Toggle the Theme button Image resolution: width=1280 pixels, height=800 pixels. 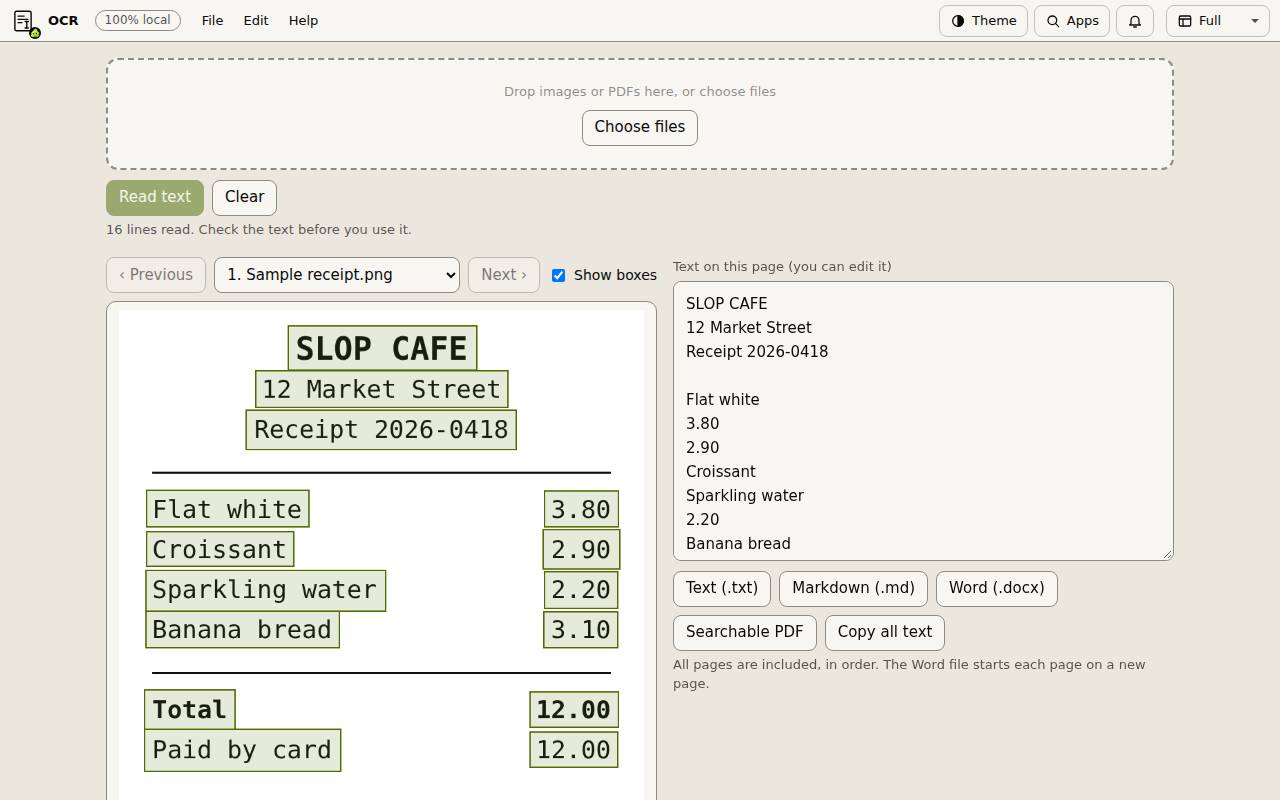(983, 21)
